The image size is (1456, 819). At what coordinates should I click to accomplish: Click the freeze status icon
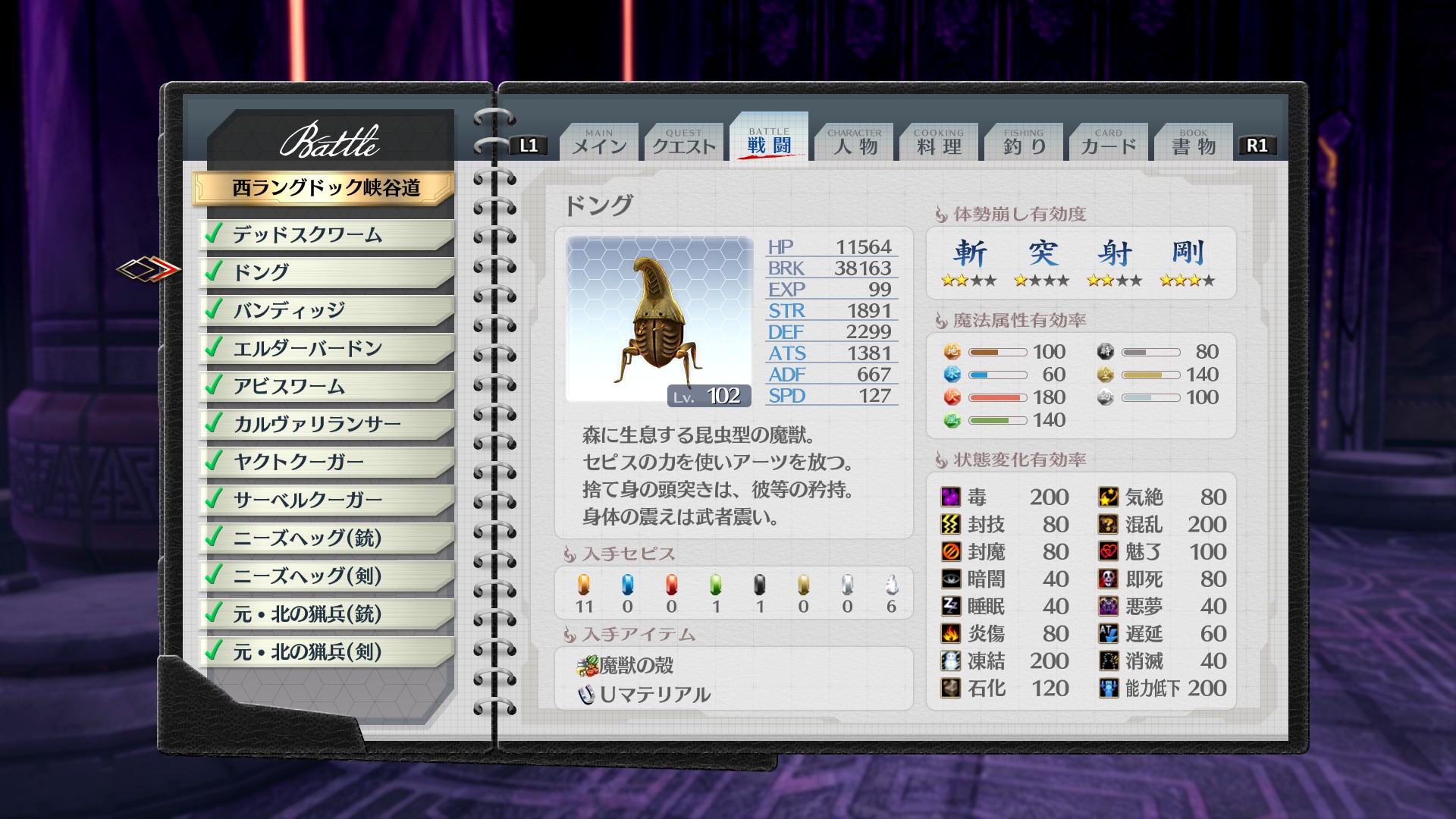click(951, 661)
